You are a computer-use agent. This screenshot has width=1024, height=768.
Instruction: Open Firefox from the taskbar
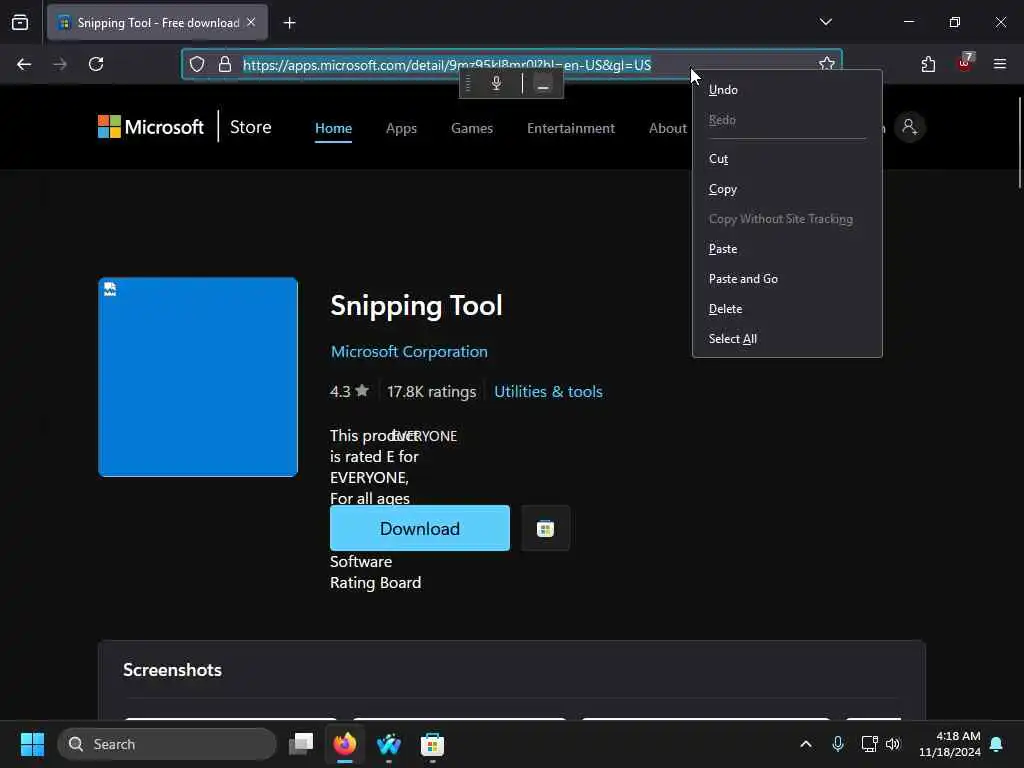click(345, 744)
